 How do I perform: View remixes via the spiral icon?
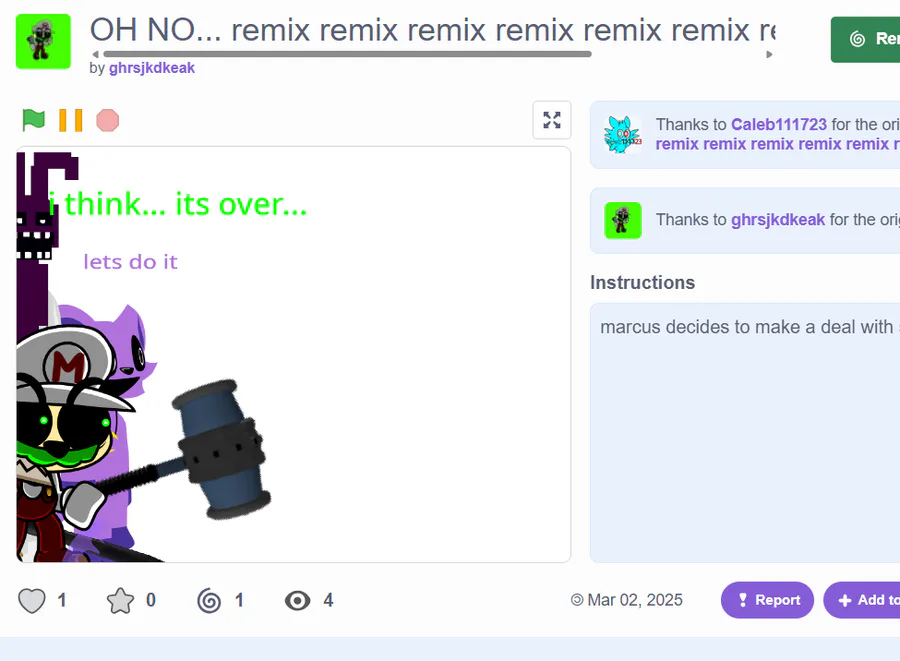tap(209, 601)
